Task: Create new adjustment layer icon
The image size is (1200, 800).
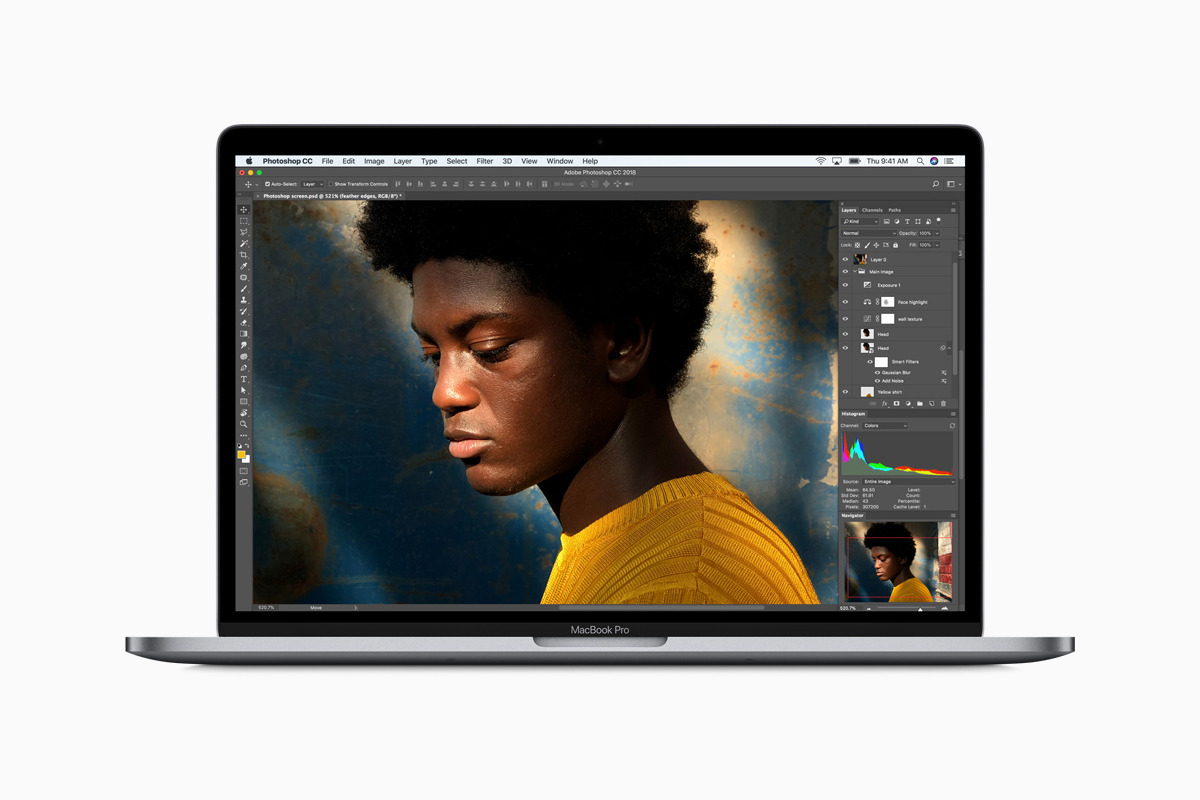Action: click(908, 404)
